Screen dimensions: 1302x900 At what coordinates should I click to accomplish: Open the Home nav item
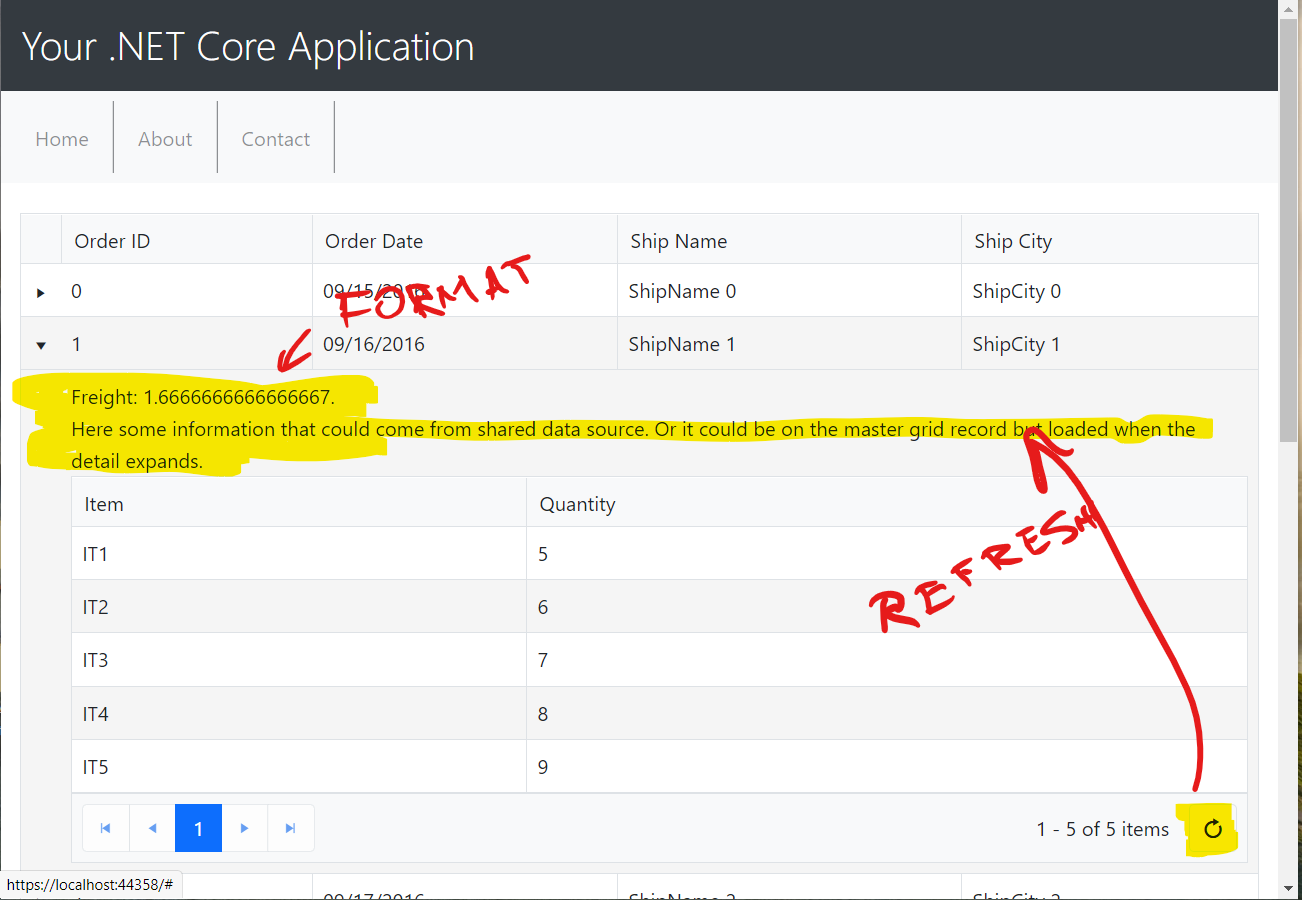point(62,139)
